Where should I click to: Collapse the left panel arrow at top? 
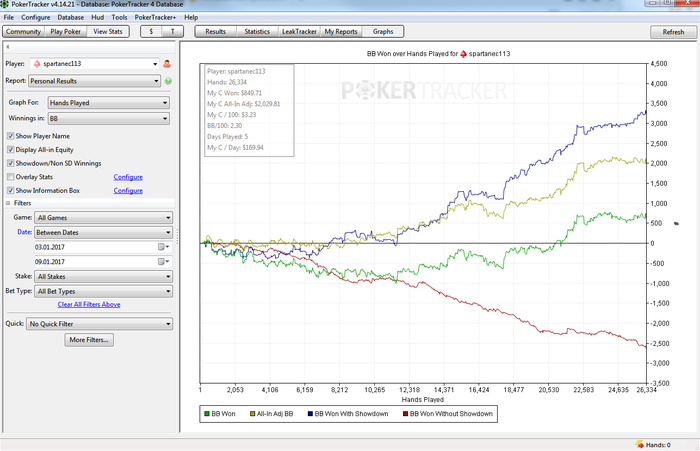pos(8,46)
